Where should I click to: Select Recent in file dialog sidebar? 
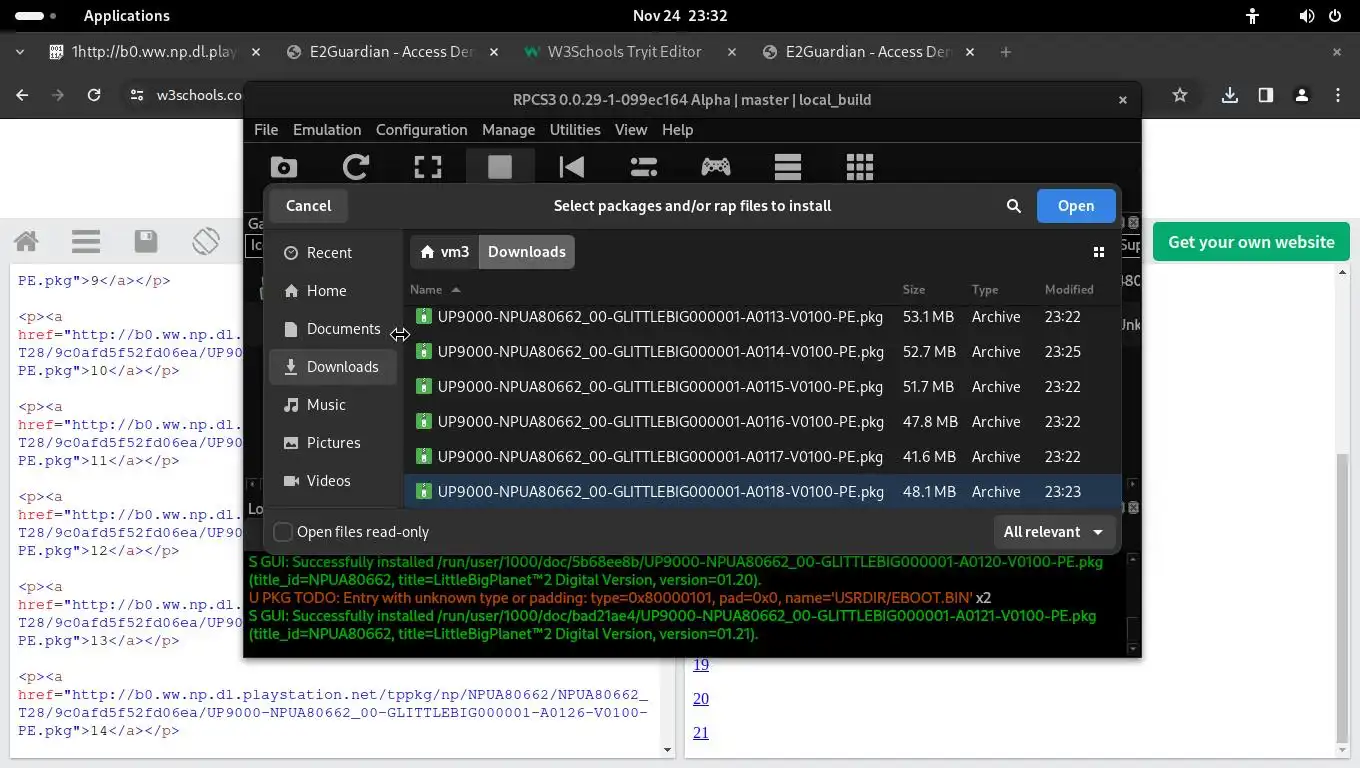(x=332, y=253)
